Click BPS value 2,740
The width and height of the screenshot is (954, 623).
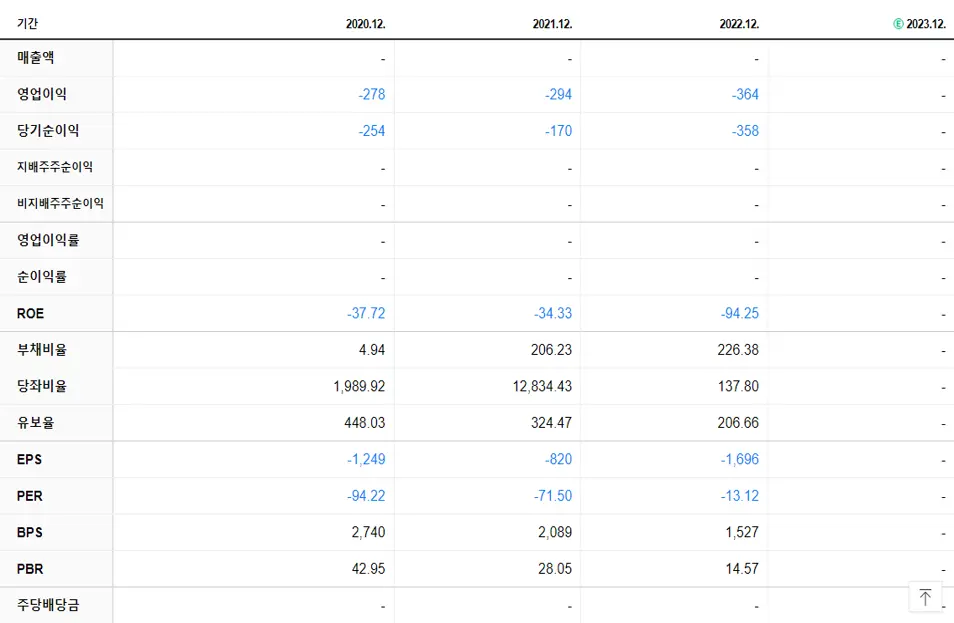pyautogui.click(x=368, y=532)
